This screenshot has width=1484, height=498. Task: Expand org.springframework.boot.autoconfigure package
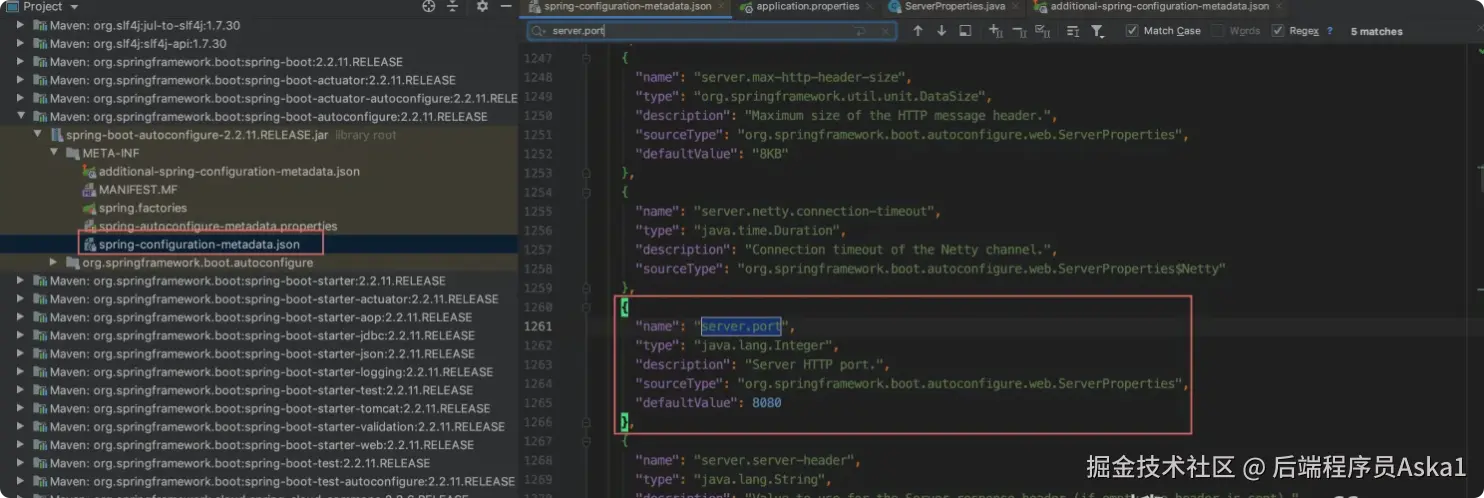pyautogui.click(x=54, y=262)
